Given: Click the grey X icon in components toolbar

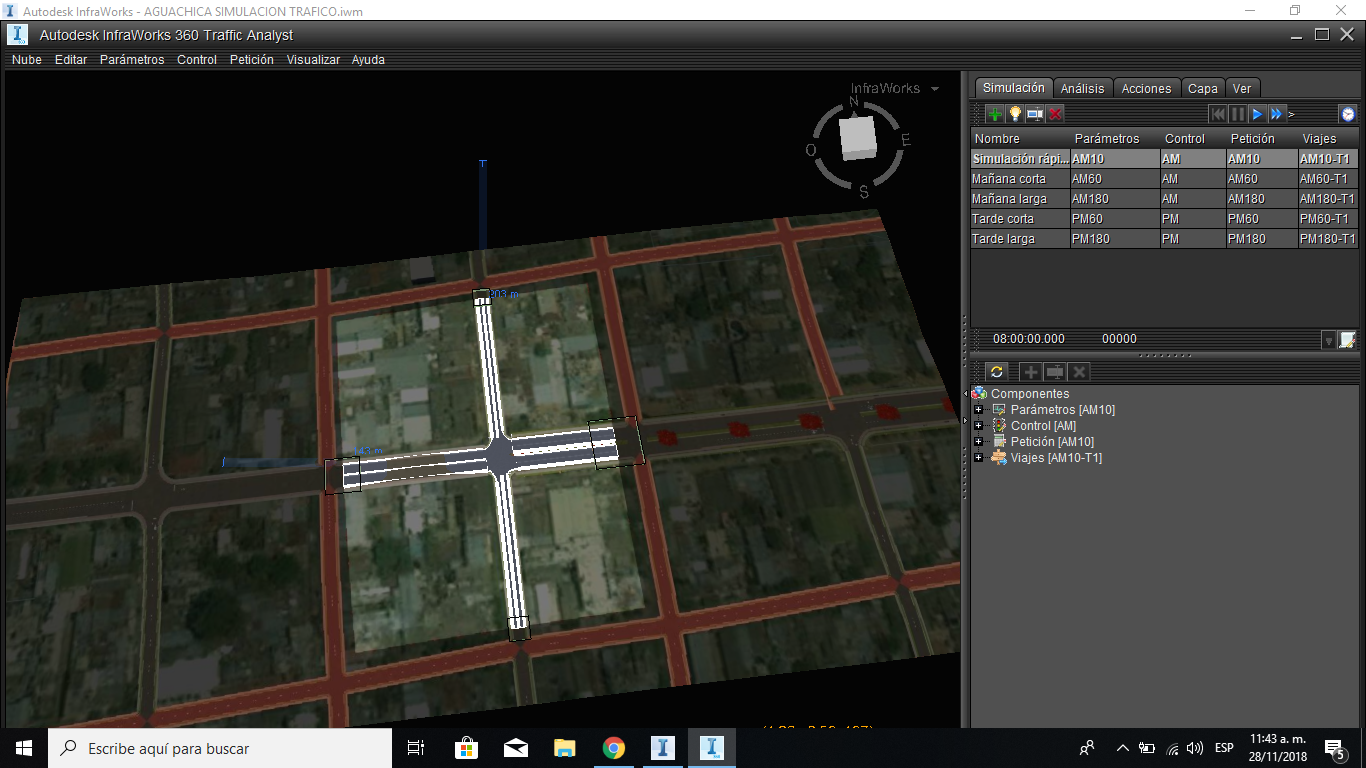Looking at the screenshot, I should 1079,371.
